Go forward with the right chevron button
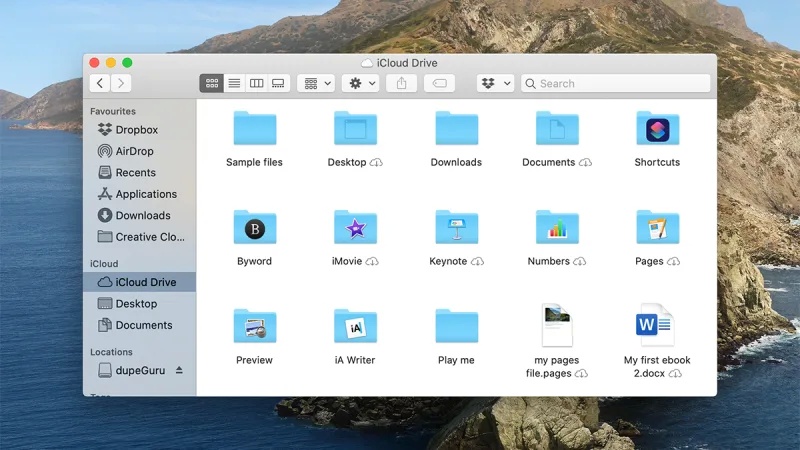This screenshot has width=800, height=450. point(121,83)
